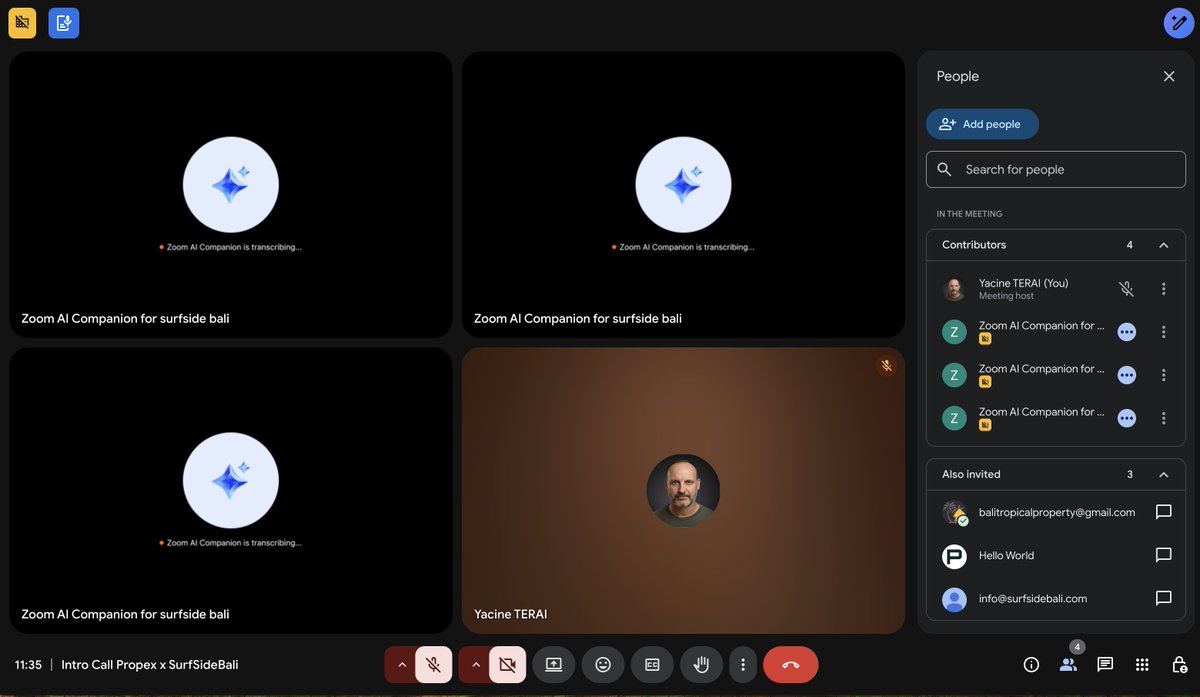Open meeting details info icon

[1032, 665]
